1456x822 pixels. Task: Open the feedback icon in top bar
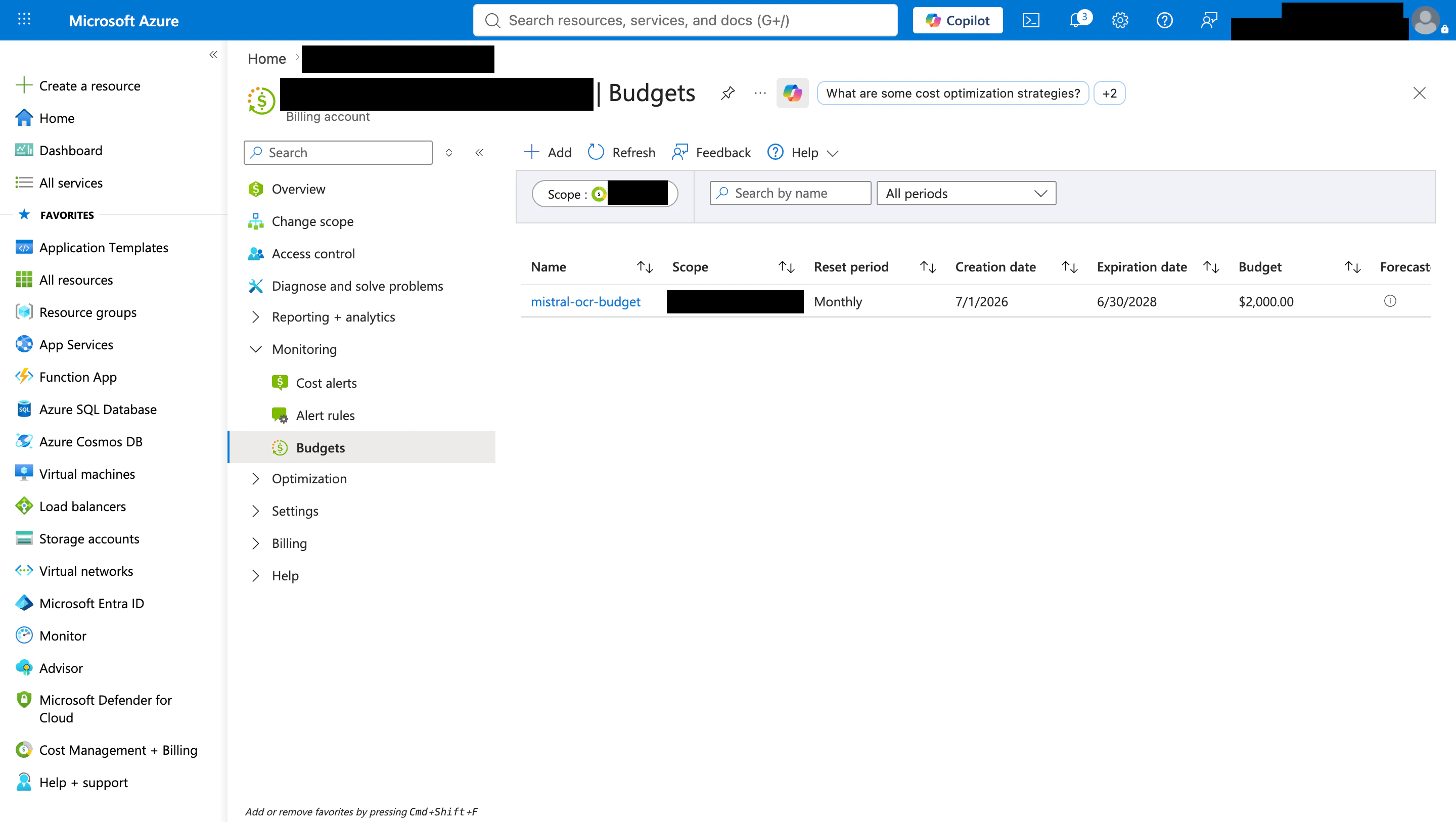pyautogui.click(x=1209, y=20)
